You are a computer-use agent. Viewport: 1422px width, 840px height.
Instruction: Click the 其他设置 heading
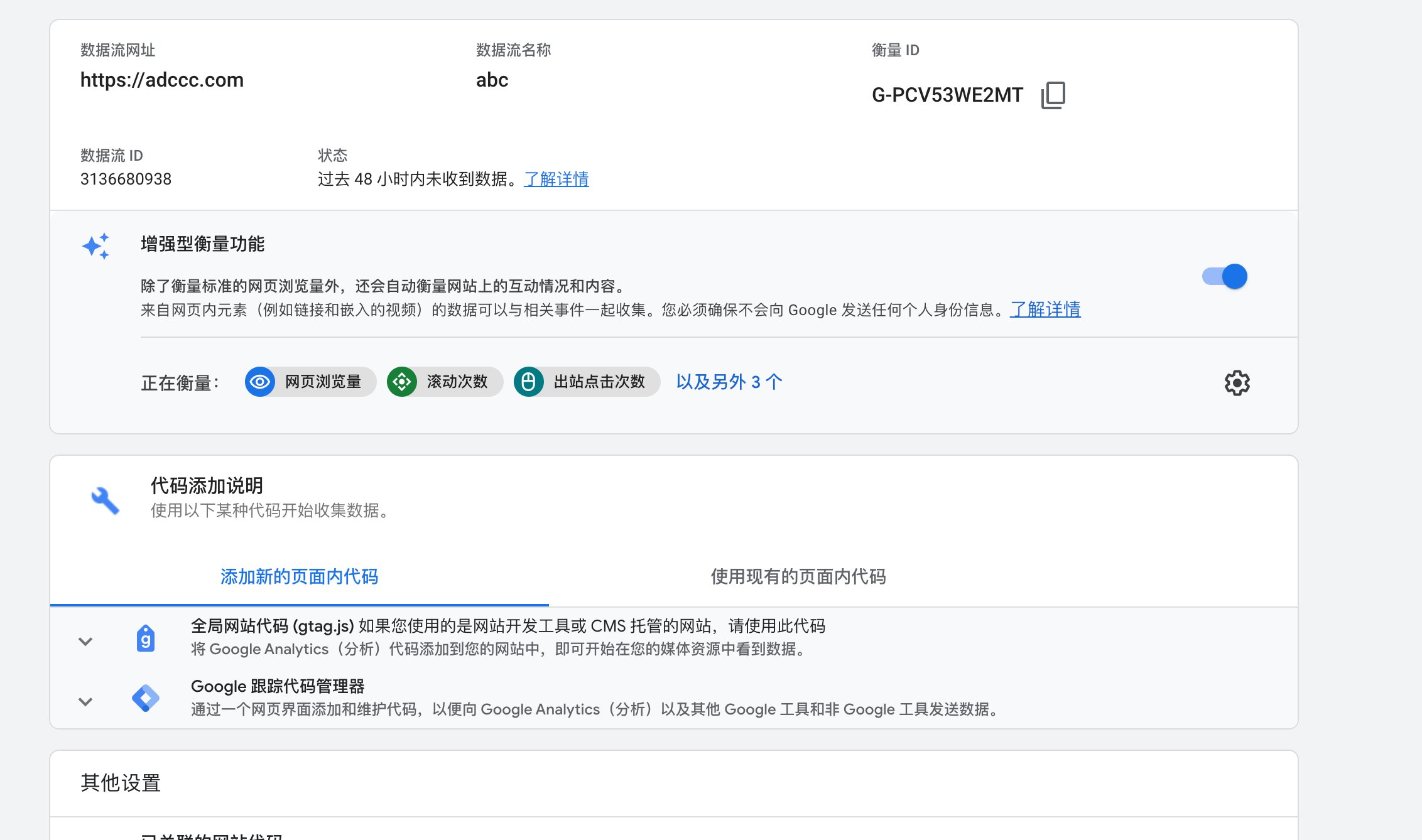click(x=121, y=783)
